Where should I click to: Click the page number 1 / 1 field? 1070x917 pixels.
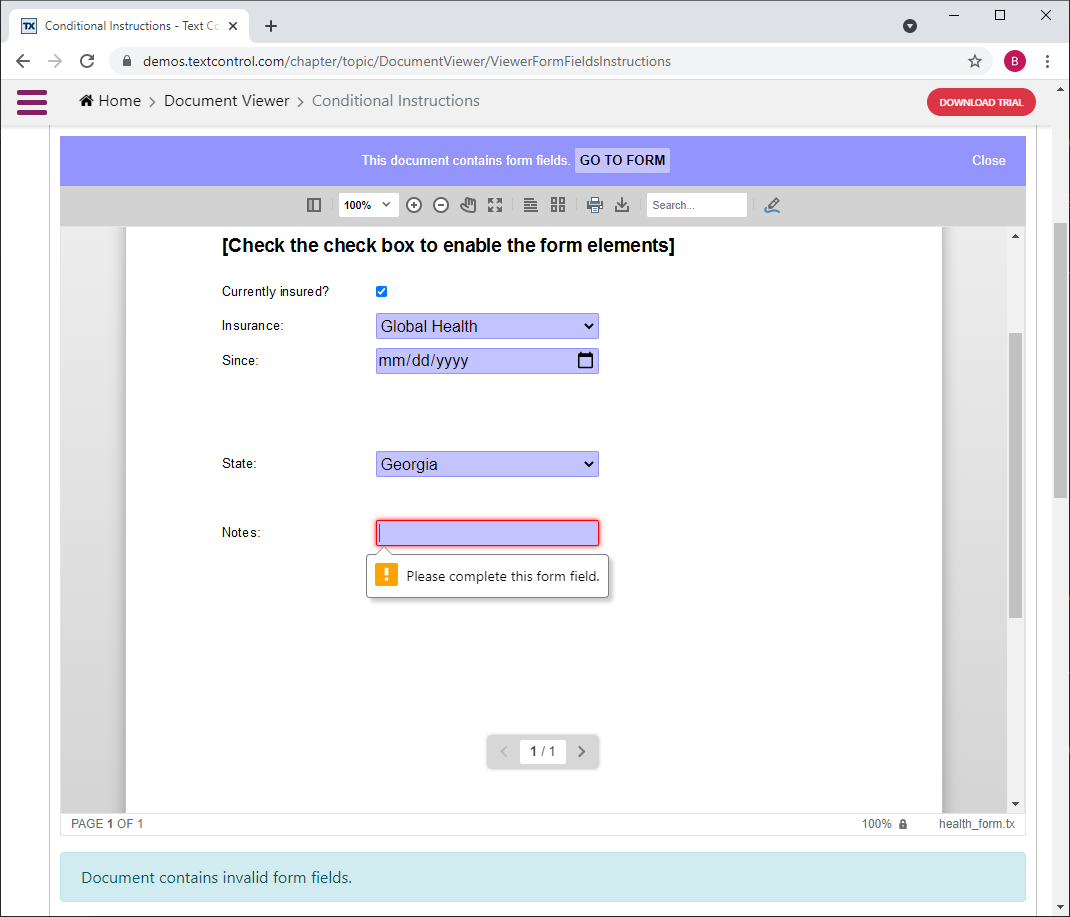(x=543, y=751)
